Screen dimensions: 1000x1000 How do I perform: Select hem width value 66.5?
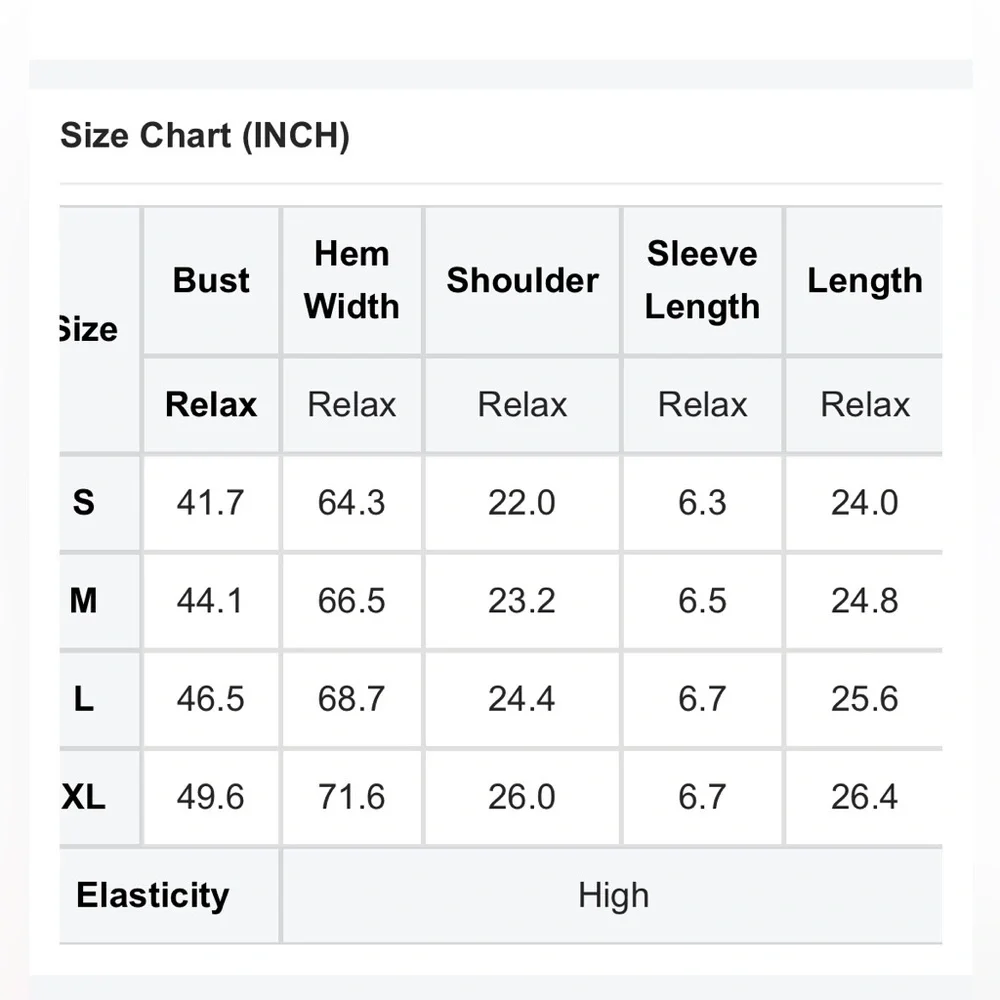351,600
